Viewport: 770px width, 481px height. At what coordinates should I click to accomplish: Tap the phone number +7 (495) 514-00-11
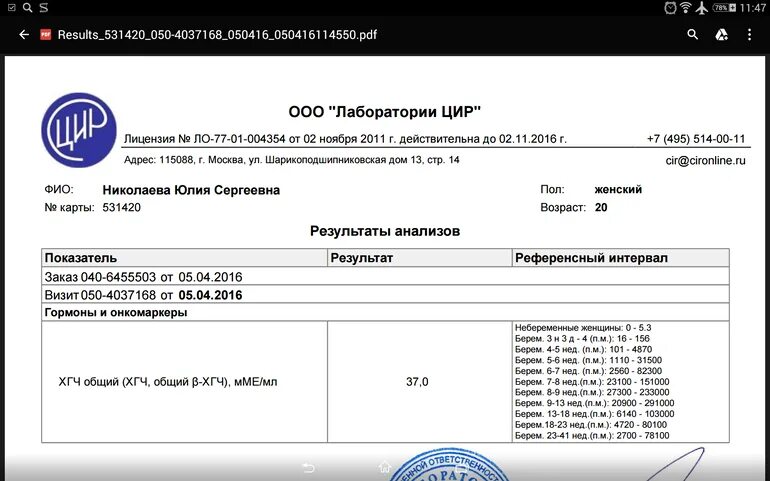click(x=696, y=139)
